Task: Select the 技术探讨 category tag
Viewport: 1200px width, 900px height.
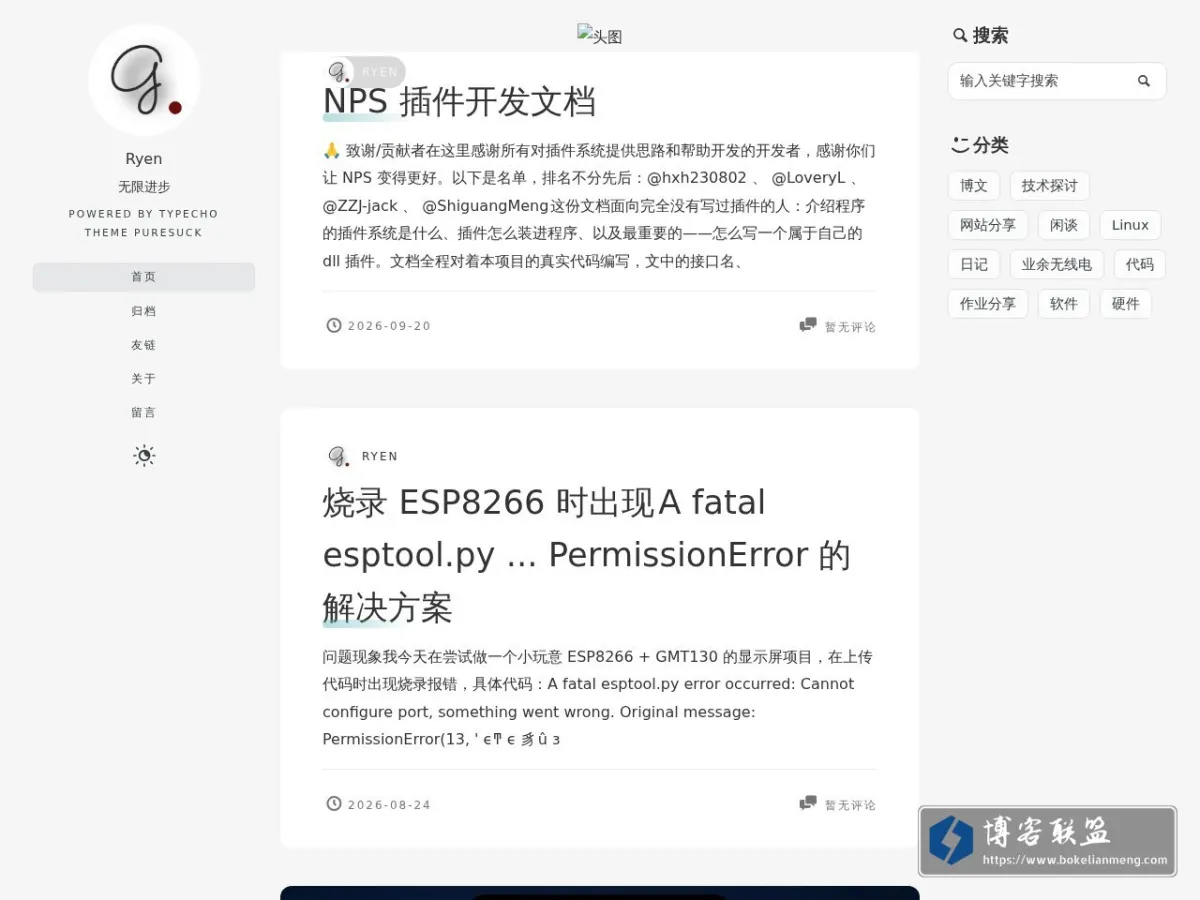Action: click(x=1050, y=186)
